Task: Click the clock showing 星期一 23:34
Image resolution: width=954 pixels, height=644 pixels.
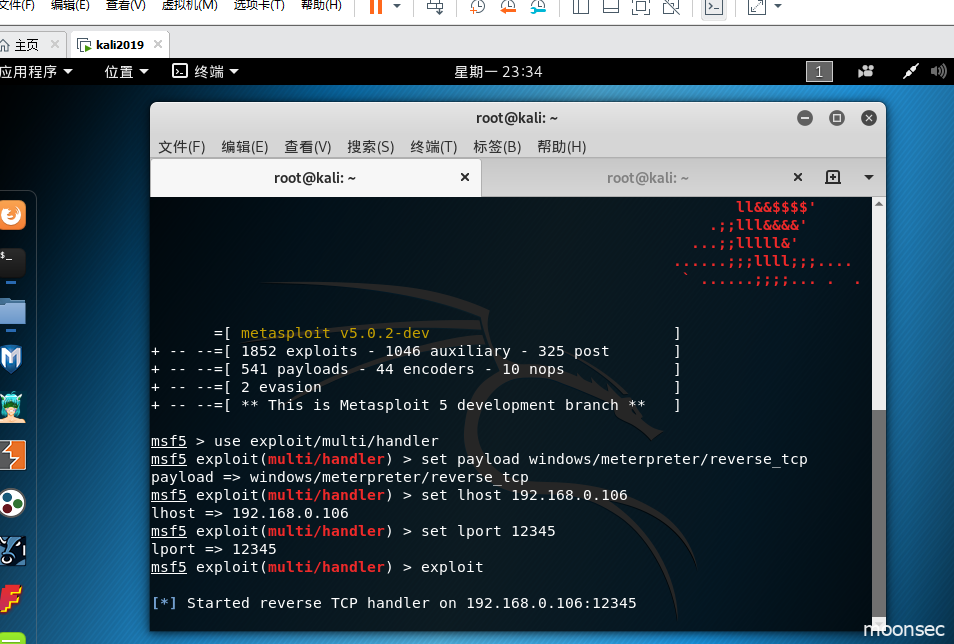Action: pos(498,72)
